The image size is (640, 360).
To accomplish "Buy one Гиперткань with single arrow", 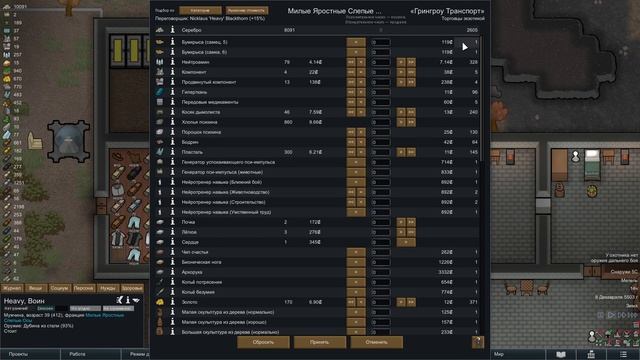I will 361,92.
